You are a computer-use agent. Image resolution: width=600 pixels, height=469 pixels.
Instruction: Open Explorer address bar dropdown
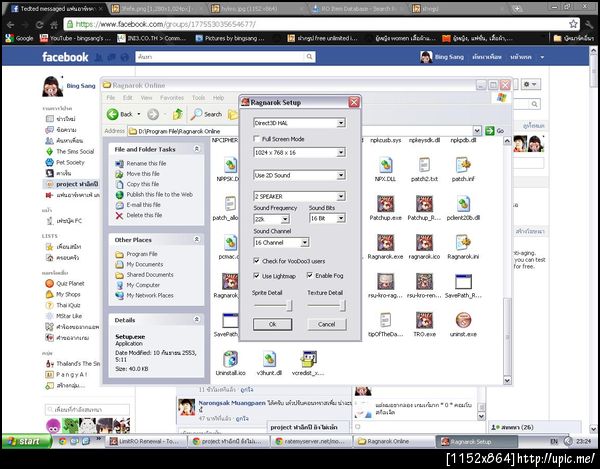click(477, 131)
